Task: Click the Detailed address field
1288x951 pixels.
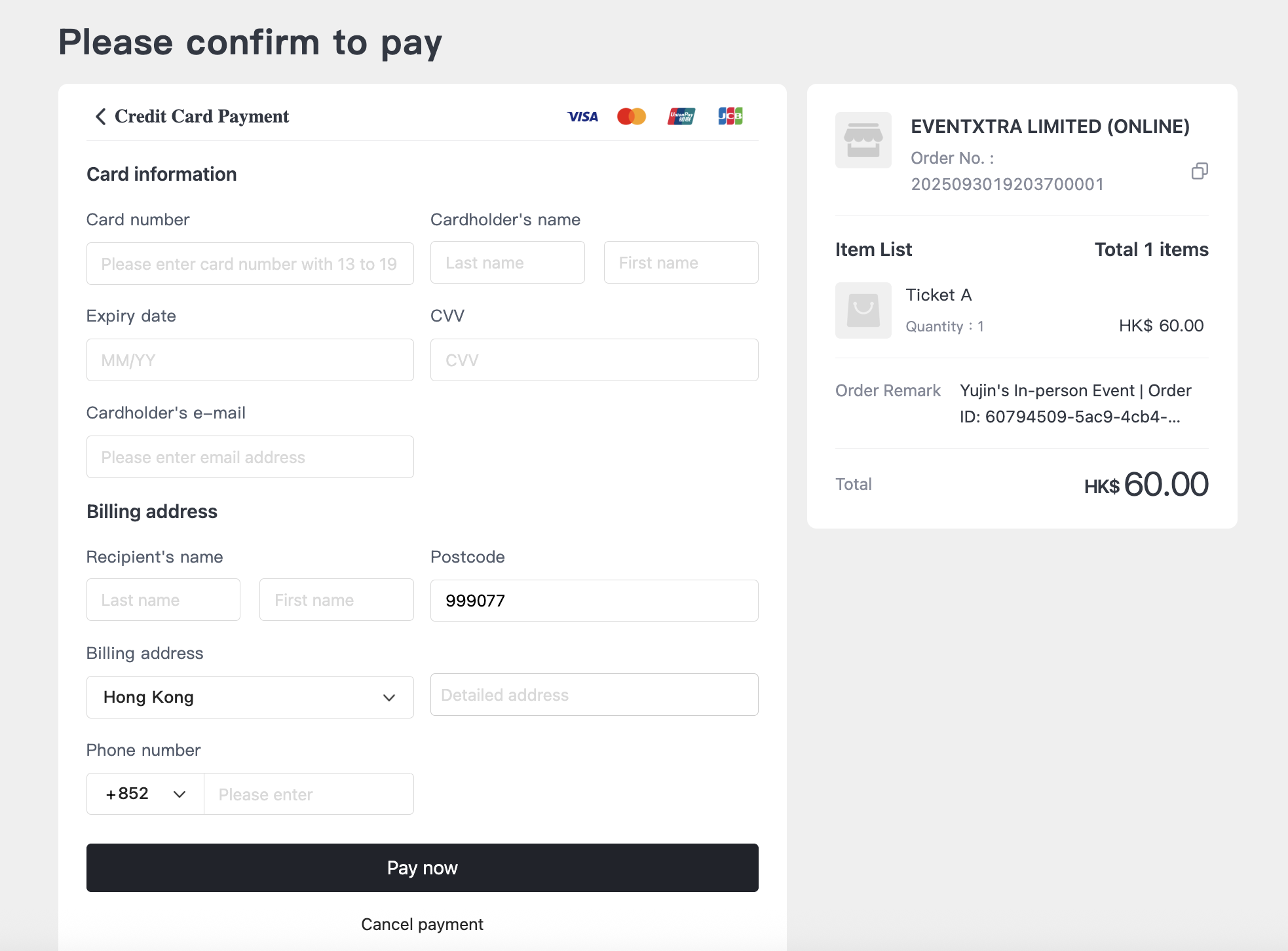Action: (594, 695)
